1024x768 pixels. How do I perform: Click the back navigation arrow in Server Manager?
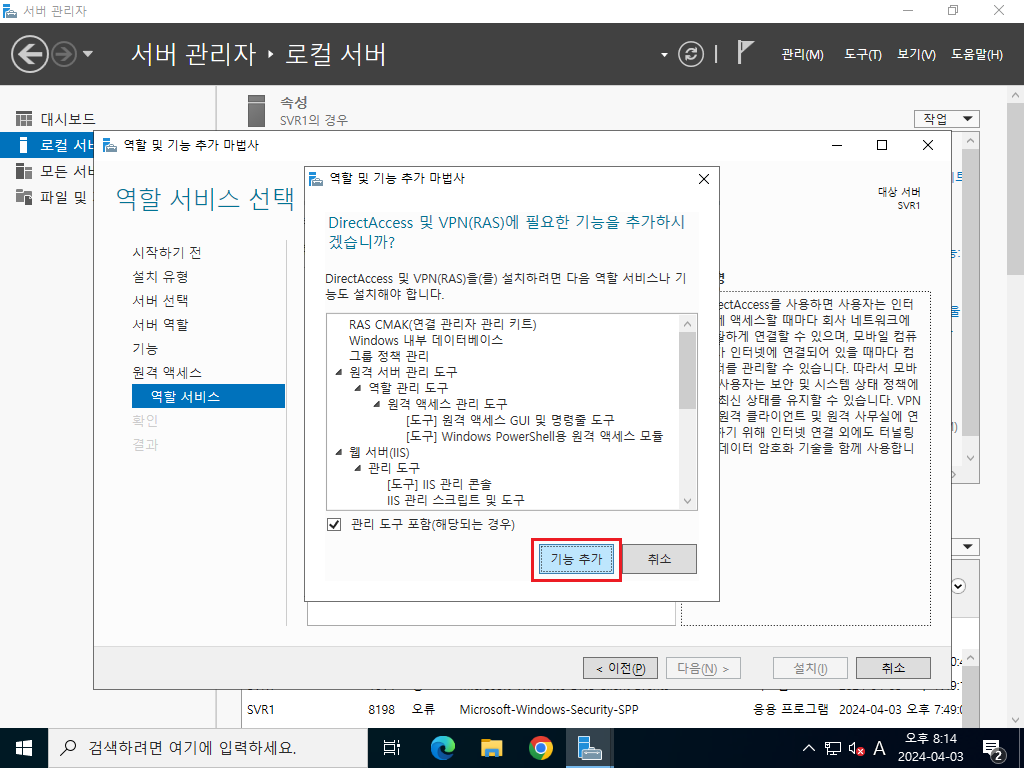pos(29,54)
